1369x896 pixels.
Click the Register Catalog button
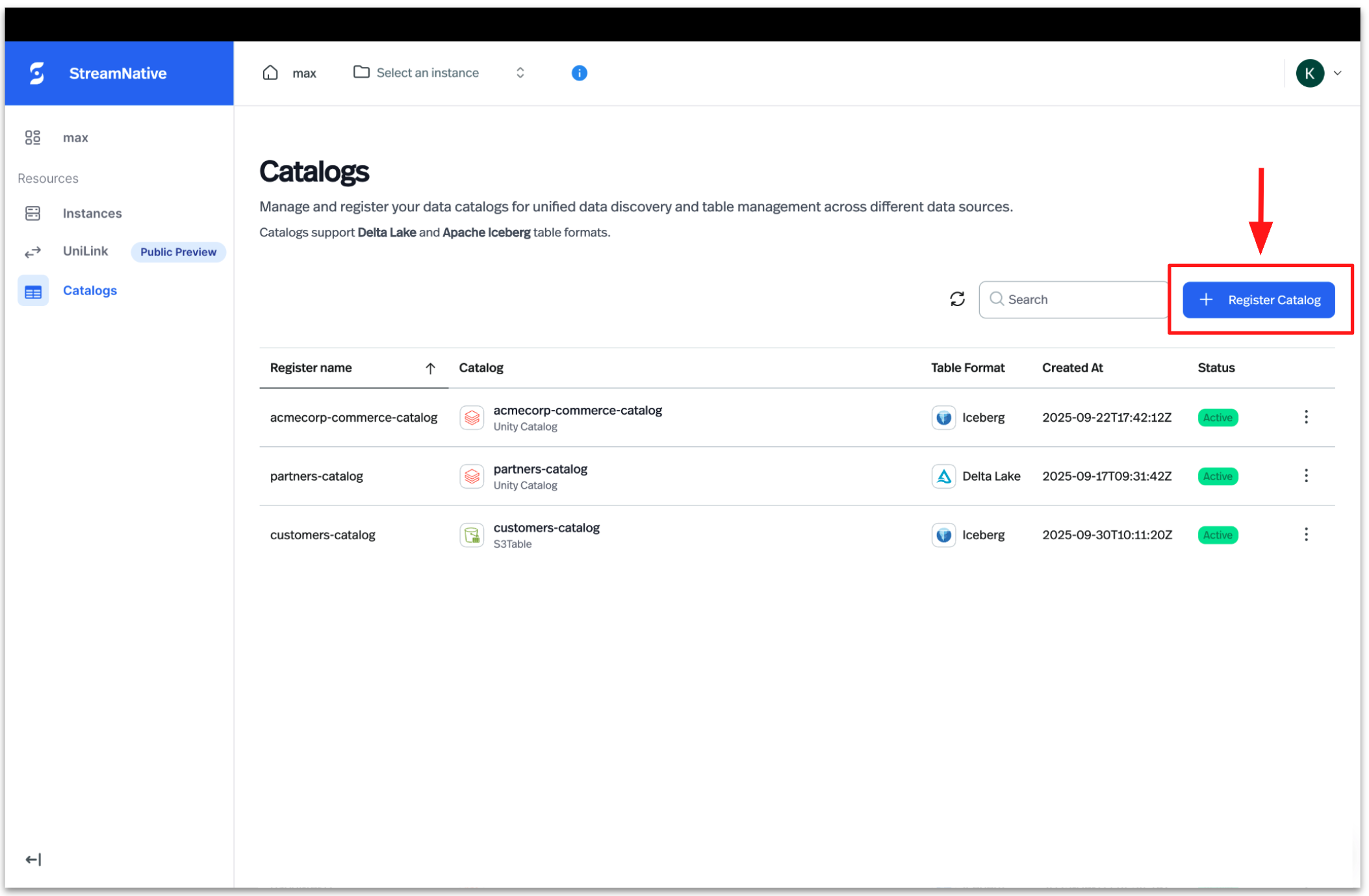point(1259,300)
